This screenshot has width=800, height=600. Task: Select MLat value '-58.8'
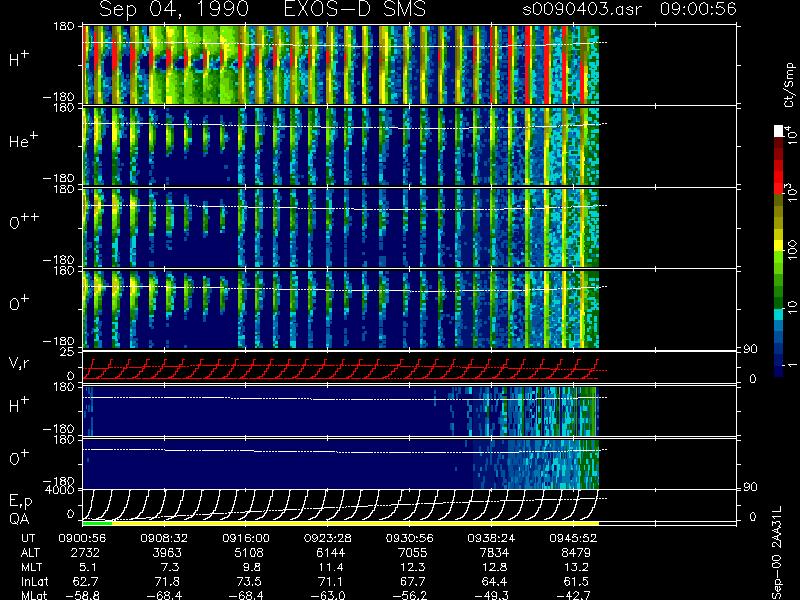coord(83,595)
